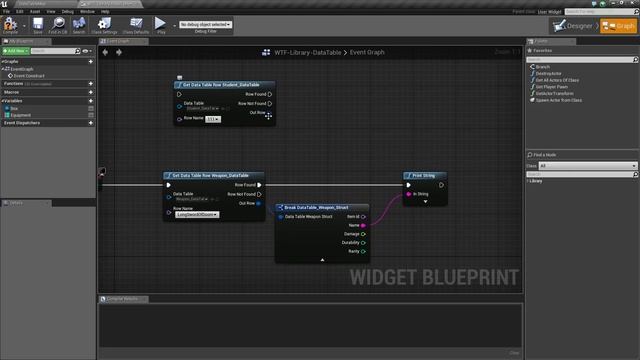Select the My Blueprint panel tab
640x360 pixels.
(27, 41)
